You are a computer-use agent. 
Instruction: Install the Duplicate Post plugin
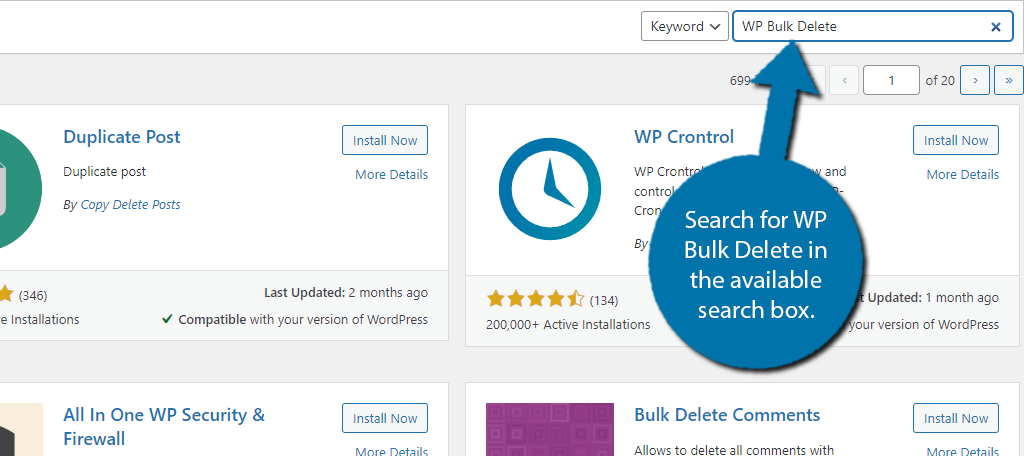point(385,140)
